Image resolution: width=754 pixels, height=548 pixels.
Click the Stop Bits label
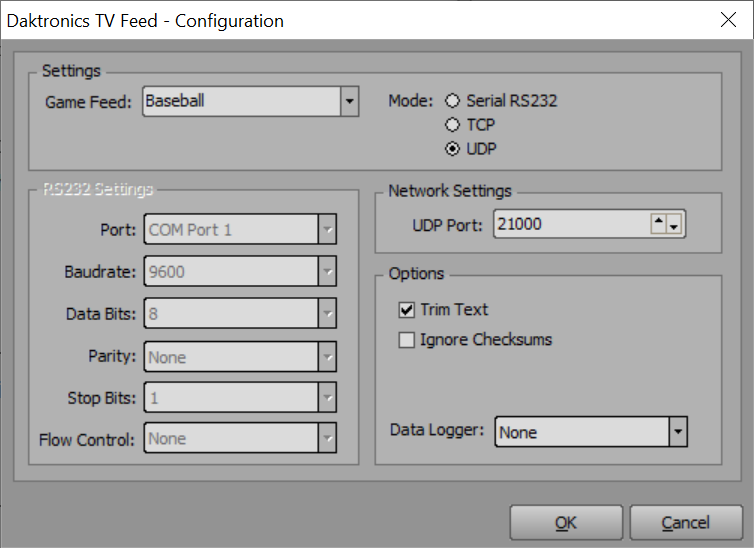[102, 399]
